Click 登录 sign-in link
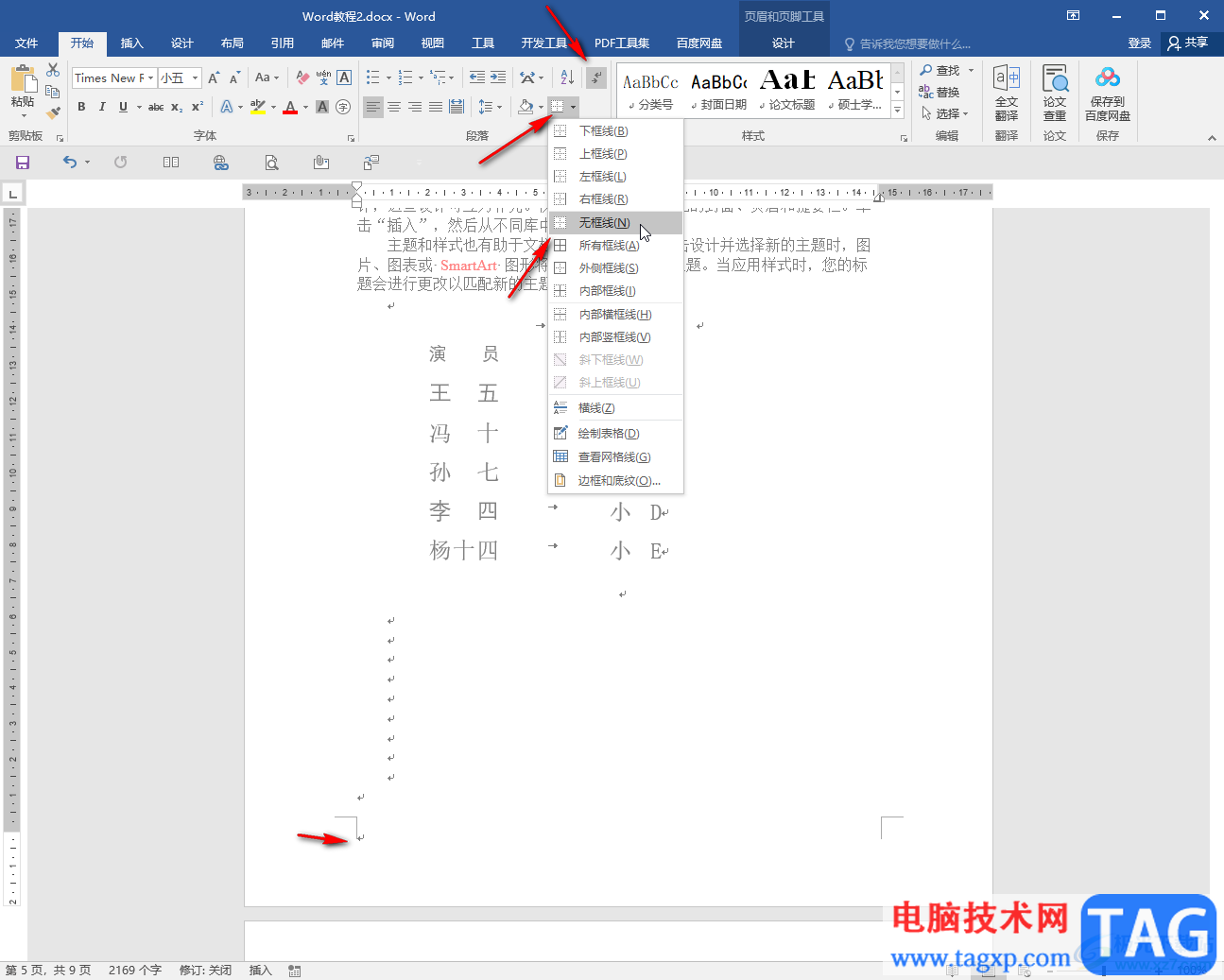Image resolution: width=1224 pixels, height=980 pixels. coord(1140,43)
